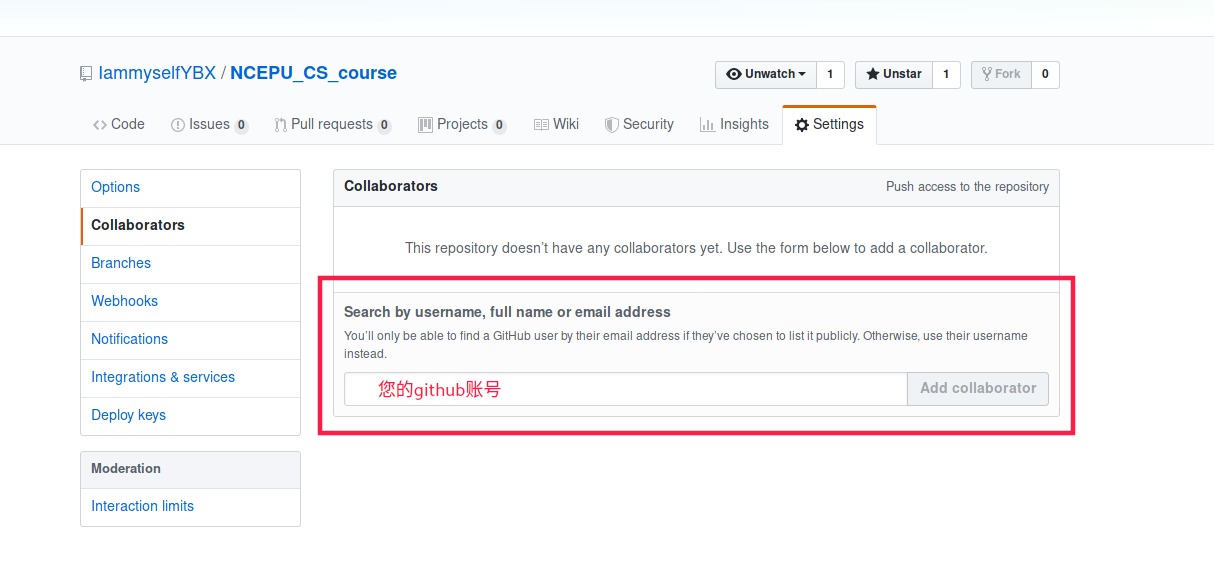Image resolution: width=1214 pixels, height=563 pixels.
Task: Open Webhooks in the settings sidebar
Action: [x=190, y=302]
